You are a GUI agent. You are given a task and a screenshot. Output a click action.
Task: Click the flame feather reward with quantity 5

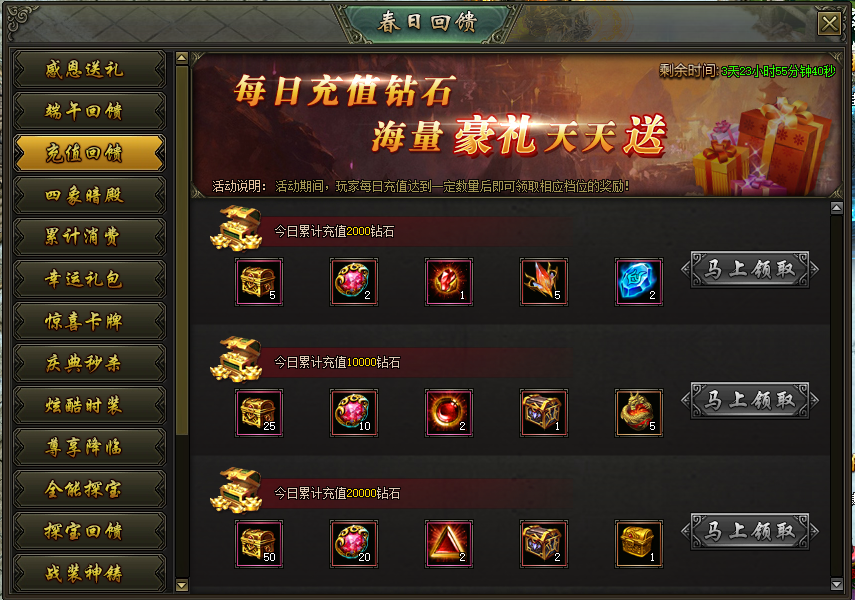pyautogui.click(x=544, y=282)
